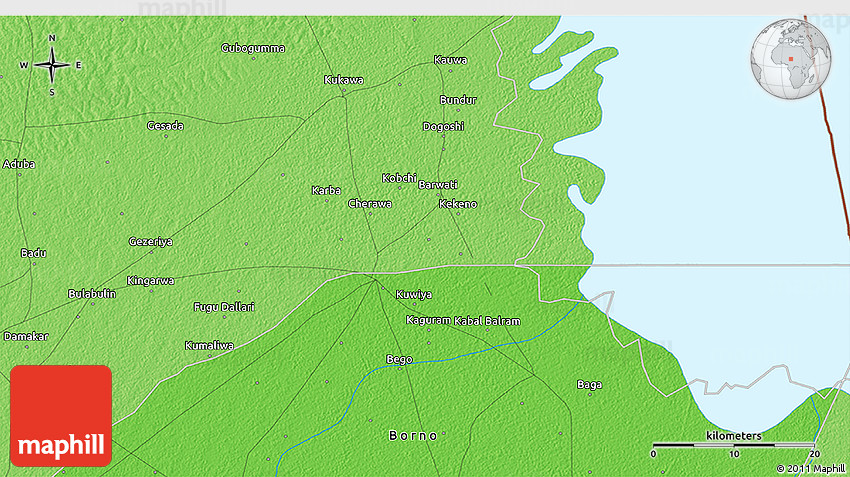Click the Borno region label
This screenshot has height=477, width=850.
[413, 436]
